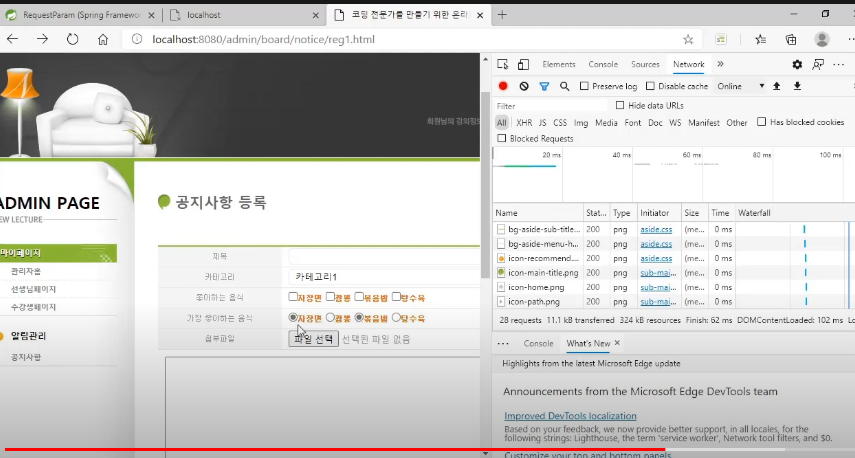Image resolution: width=855 pixels, height=458 pixels.
Task: Select the 탕수육 radio button
Action: point(396,317)
